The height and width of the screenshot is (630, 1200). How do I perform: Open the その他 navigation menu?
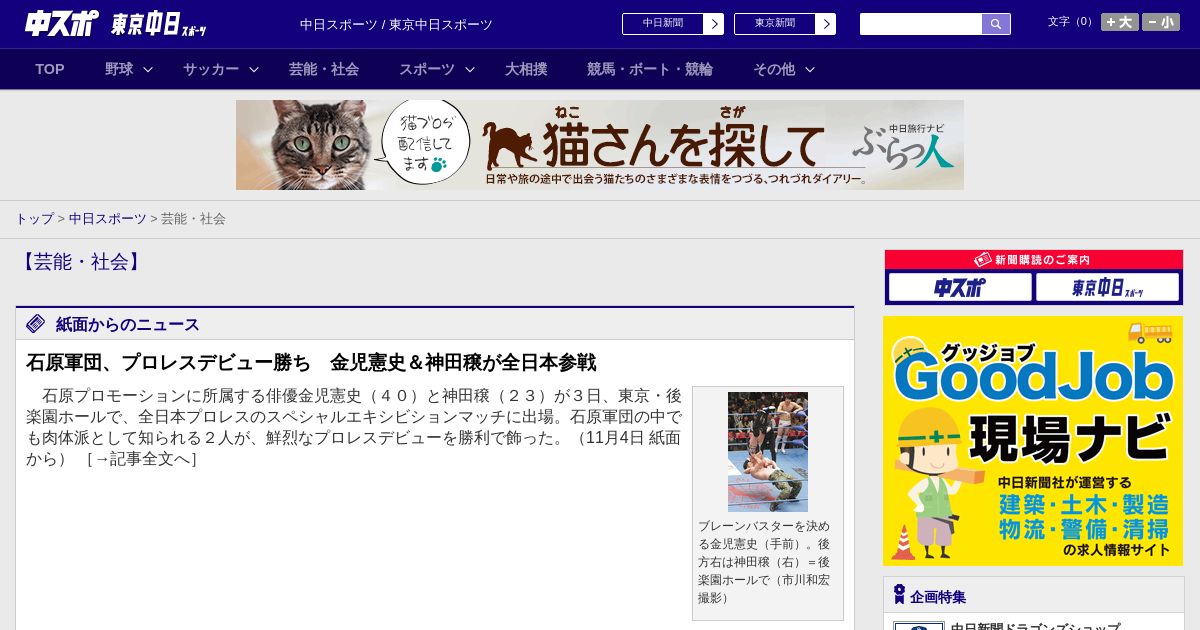point(774,69)
